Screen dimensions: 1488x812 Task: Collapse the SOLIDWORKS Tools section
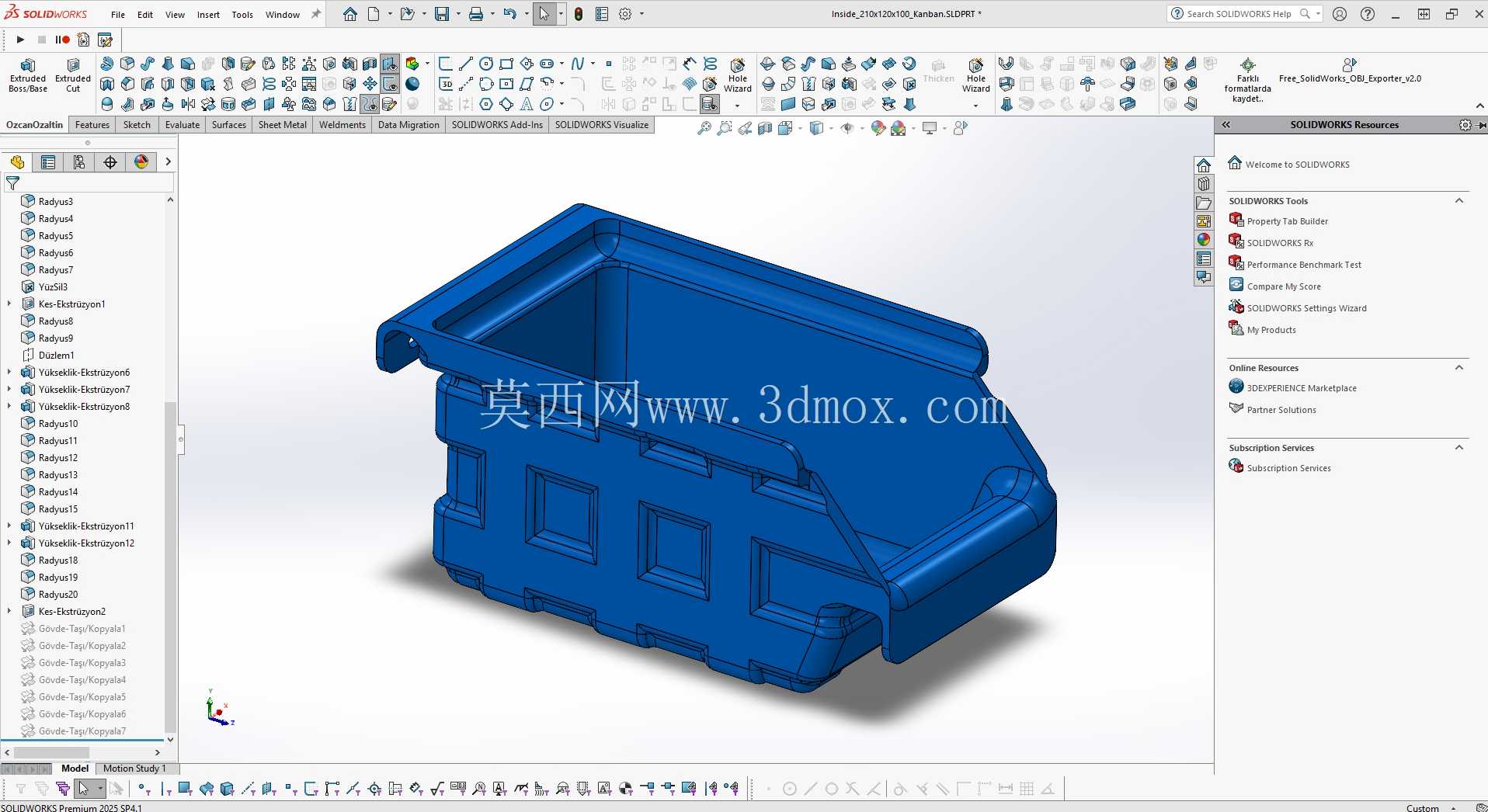click(x=1459, y=200)
